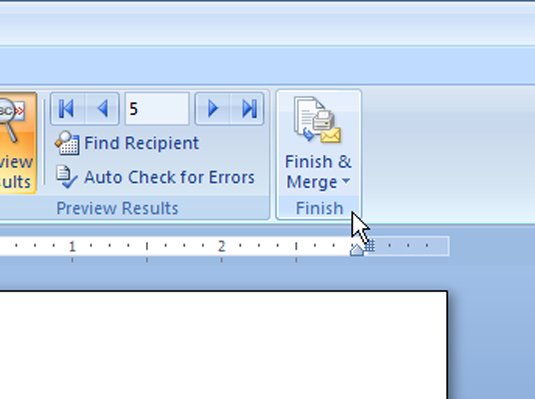
Task: Click inside the blank document page
Action: pyautogui.click(x=223, y=345)
